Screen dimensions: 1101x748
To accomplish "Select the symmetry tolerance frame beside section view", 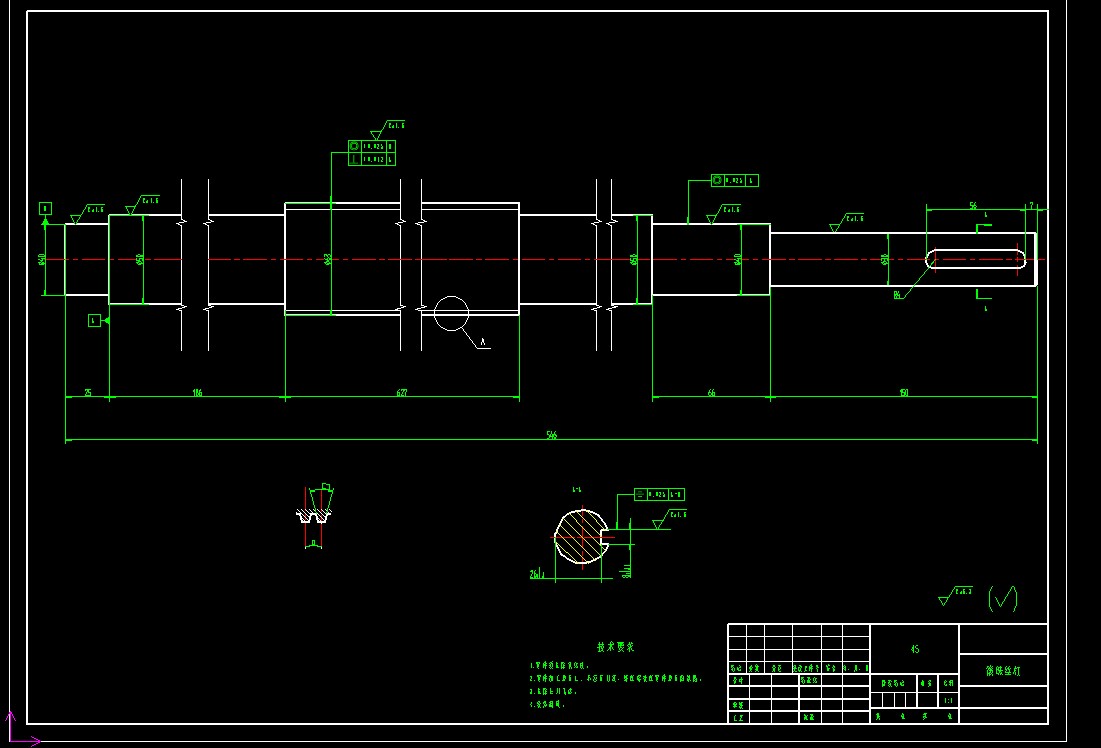I will pos(659,494).
